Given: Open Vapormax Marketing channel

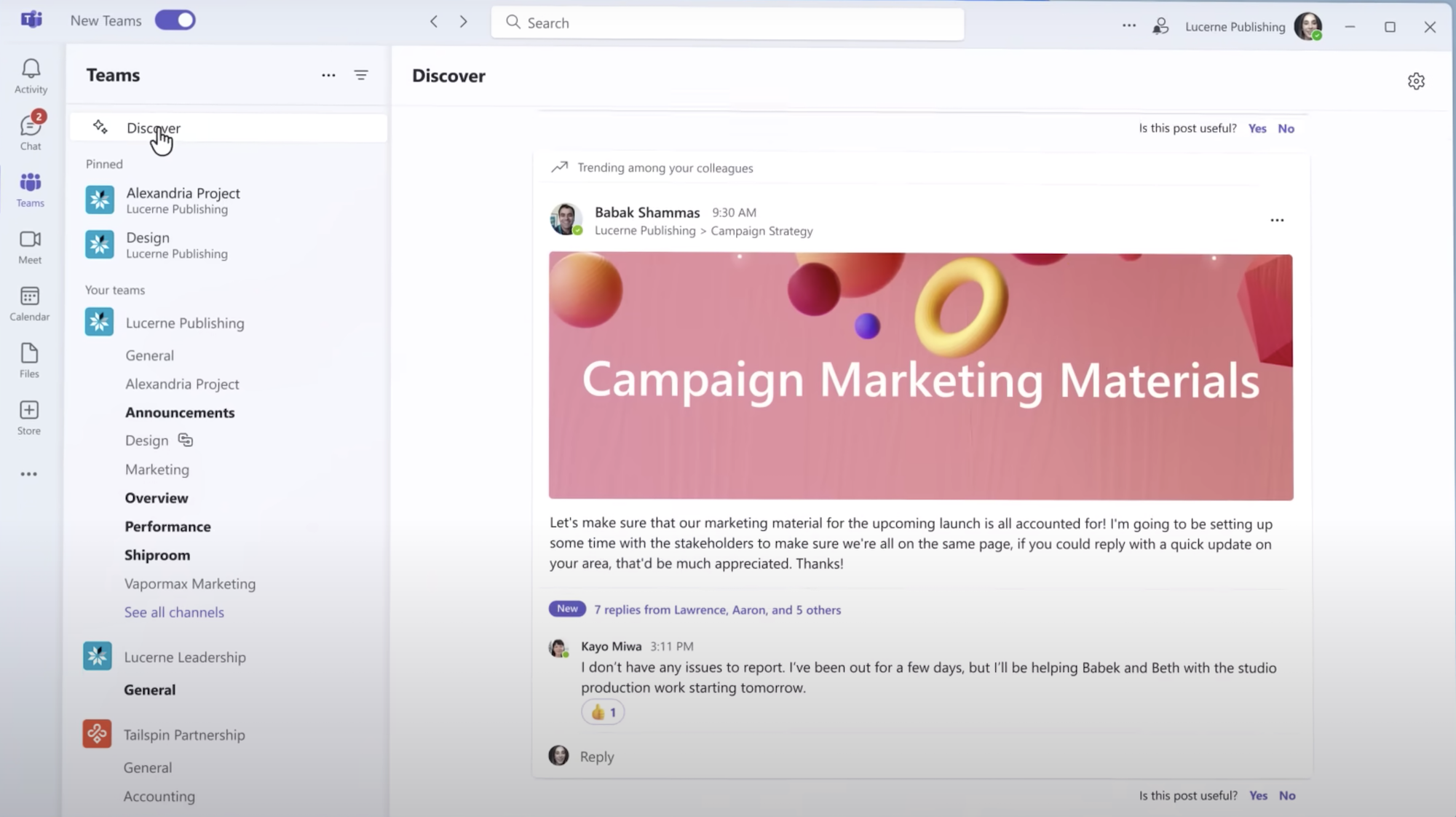Looking at the screenshot, I should point(189,583).
